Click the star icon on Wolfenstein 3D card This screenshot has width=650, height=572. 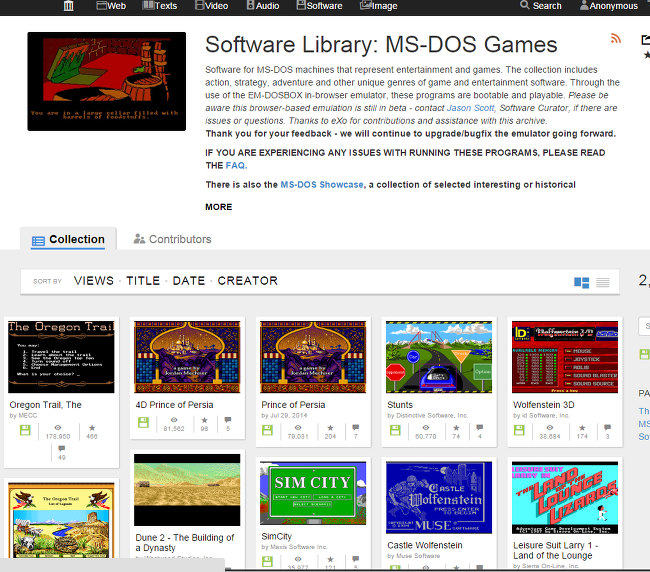[582, 427]
